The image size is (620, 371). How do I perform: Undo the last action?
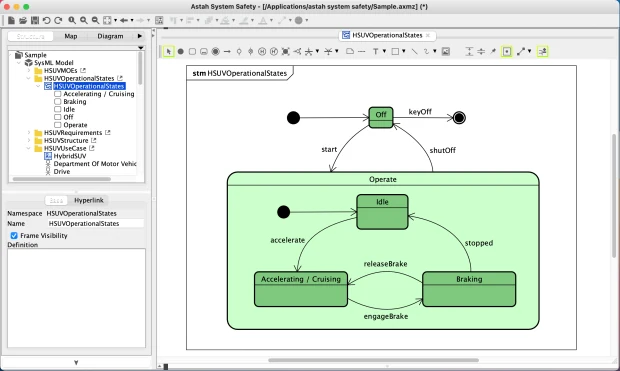coord(47,20)
